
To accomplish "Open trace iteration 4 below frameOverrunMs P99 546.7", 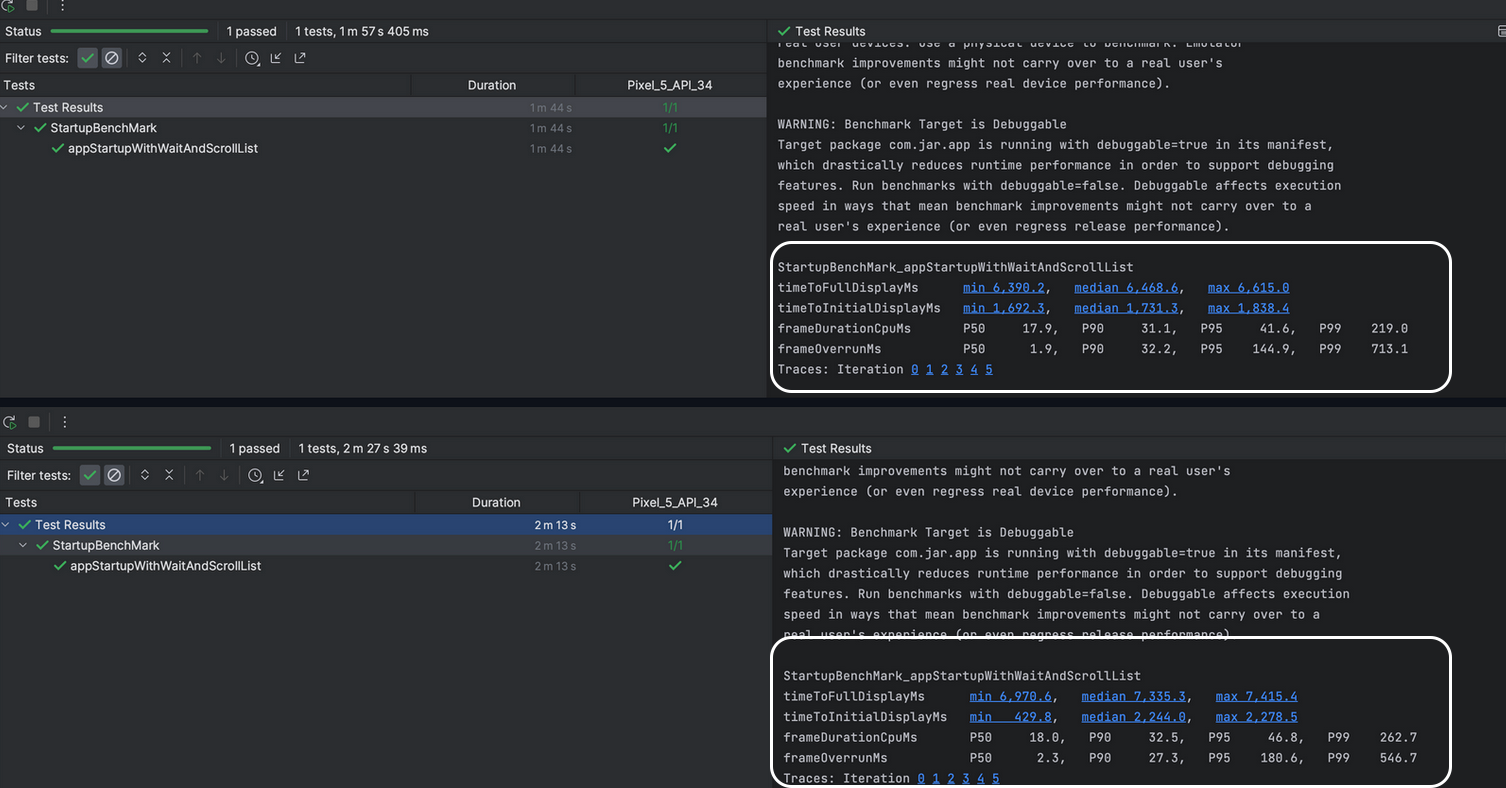I will point(981,778).
